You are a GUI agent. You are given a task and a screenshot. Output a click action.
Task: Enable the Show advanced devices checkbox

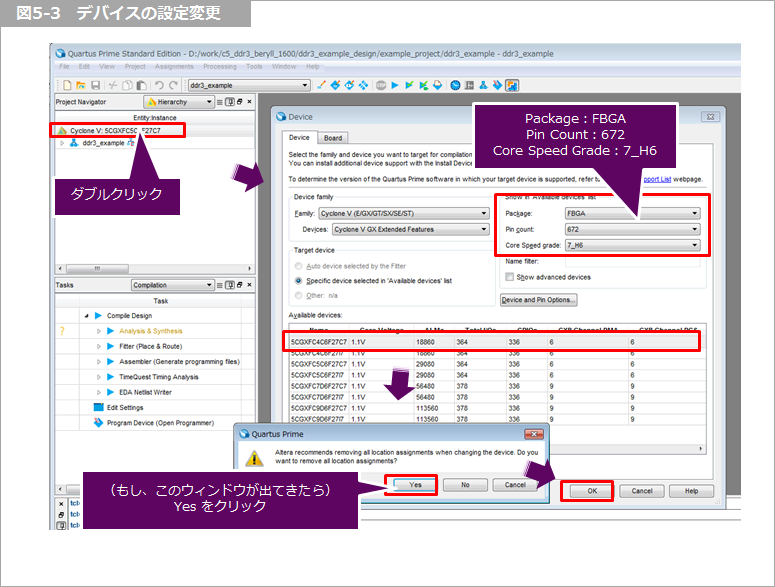click(509, 277)
